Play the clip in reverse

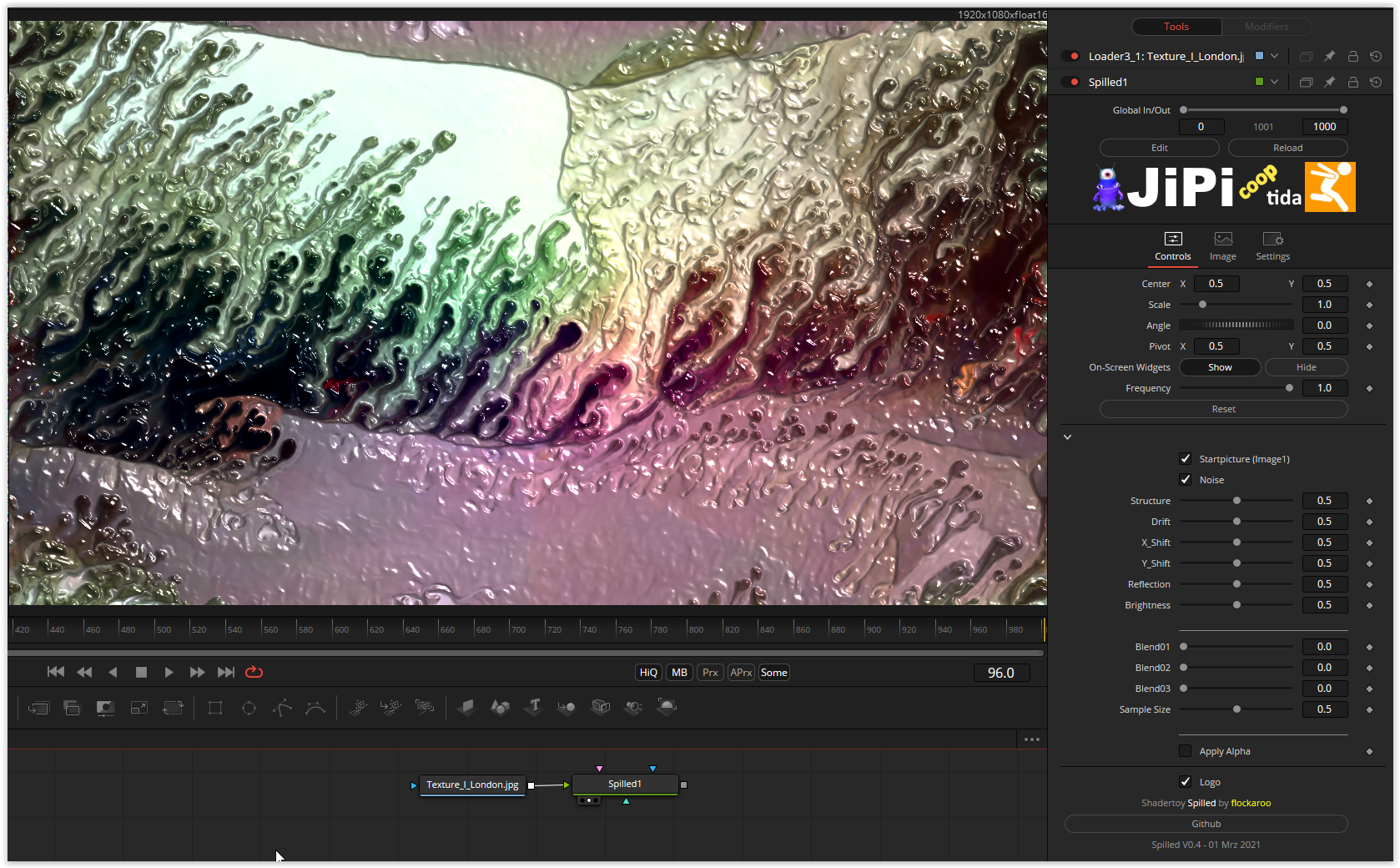point(113,672)
